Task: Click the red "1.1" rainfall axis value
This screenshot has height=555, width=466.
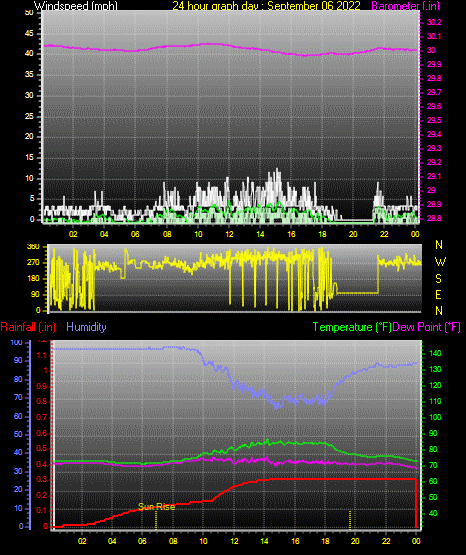Action: [42, 355]
